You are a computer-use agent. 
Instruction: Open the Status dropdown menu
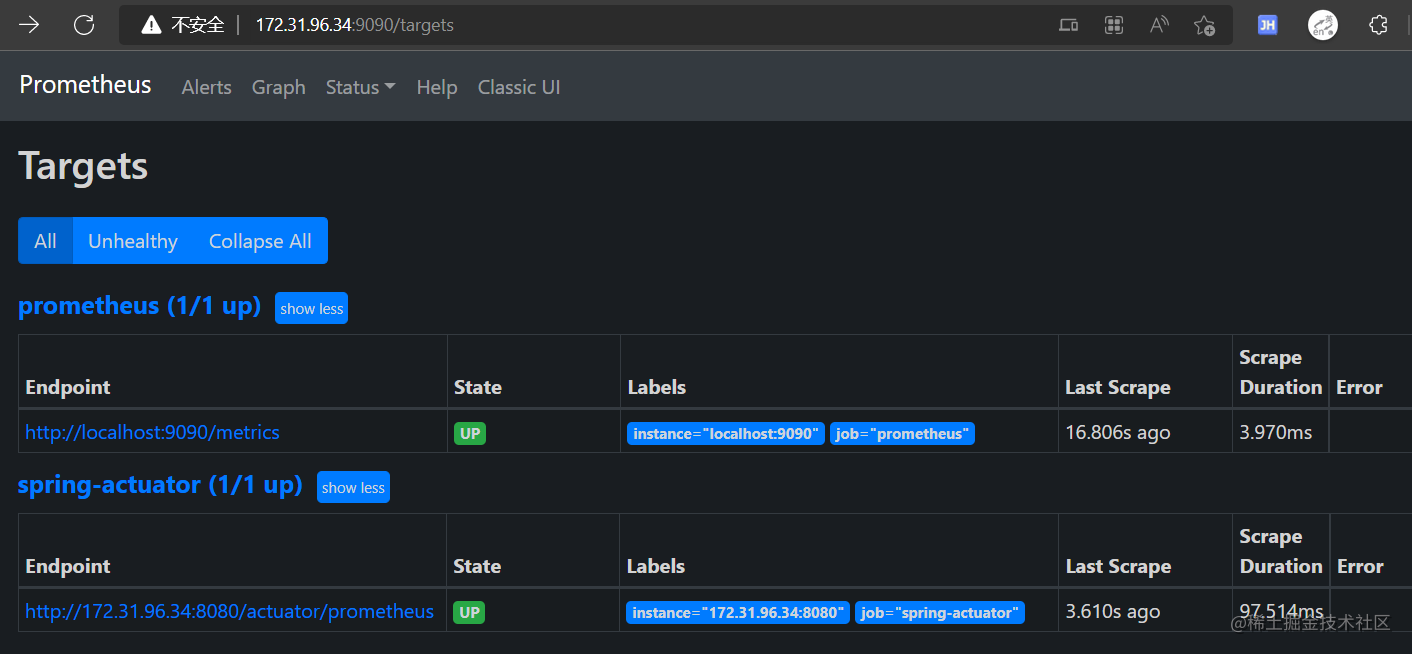pyautogui.click(x=359, y=87)
